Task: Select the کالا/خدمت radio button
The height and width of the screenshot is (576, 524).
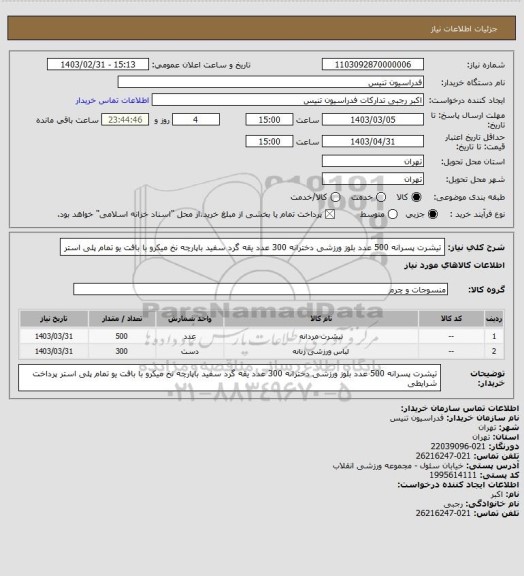Action: tap(335, 197)
